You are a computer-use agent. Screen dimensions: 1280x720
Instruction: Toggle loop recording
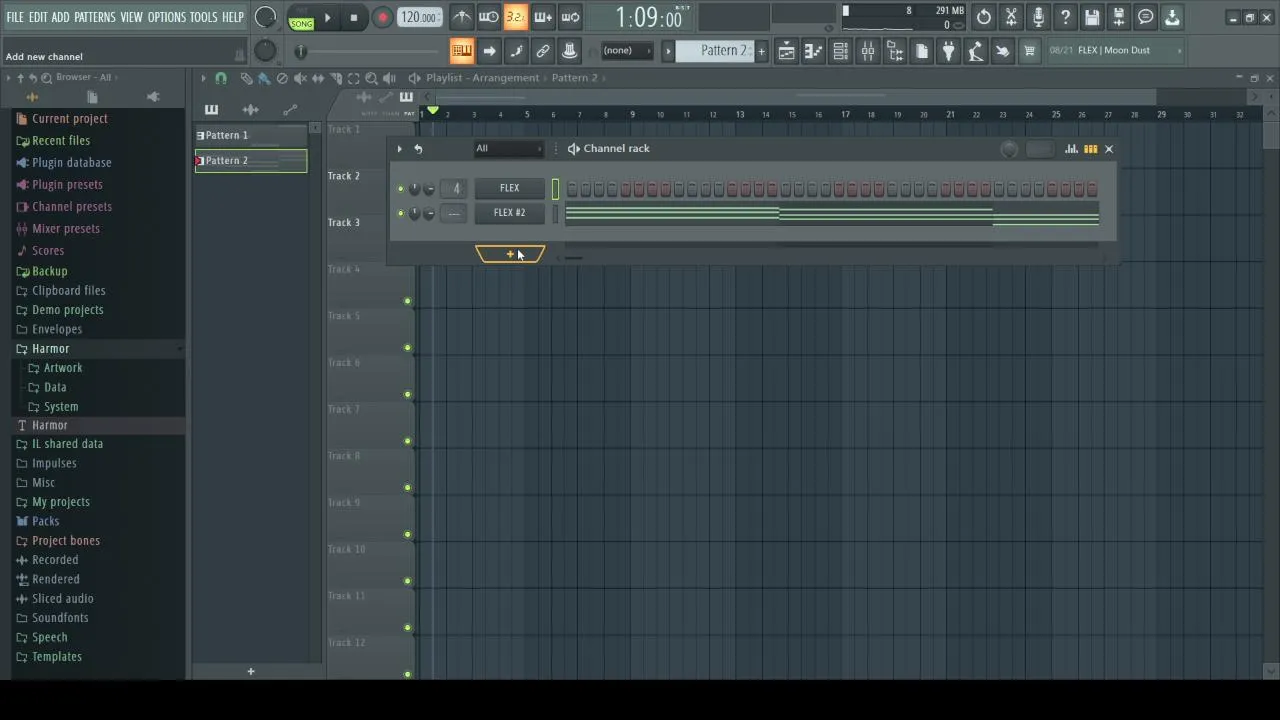(x=570, y=17)
